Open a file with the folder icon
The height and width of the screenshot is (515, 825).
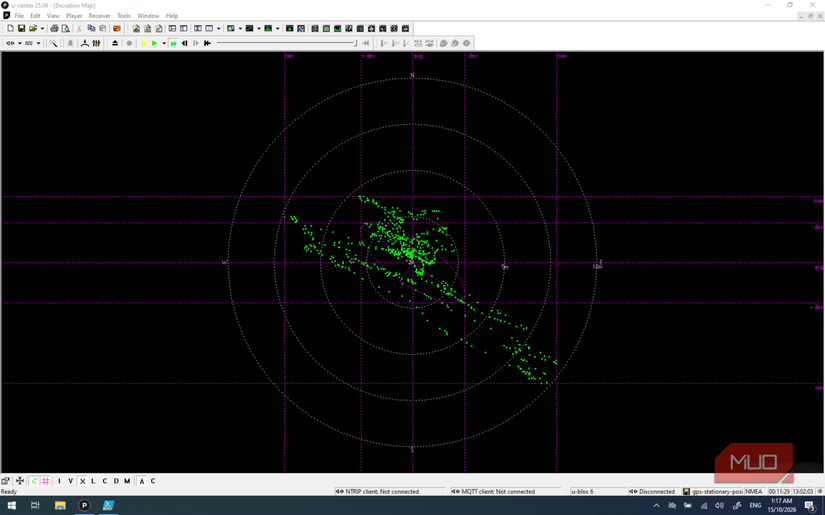pos(33,28)
